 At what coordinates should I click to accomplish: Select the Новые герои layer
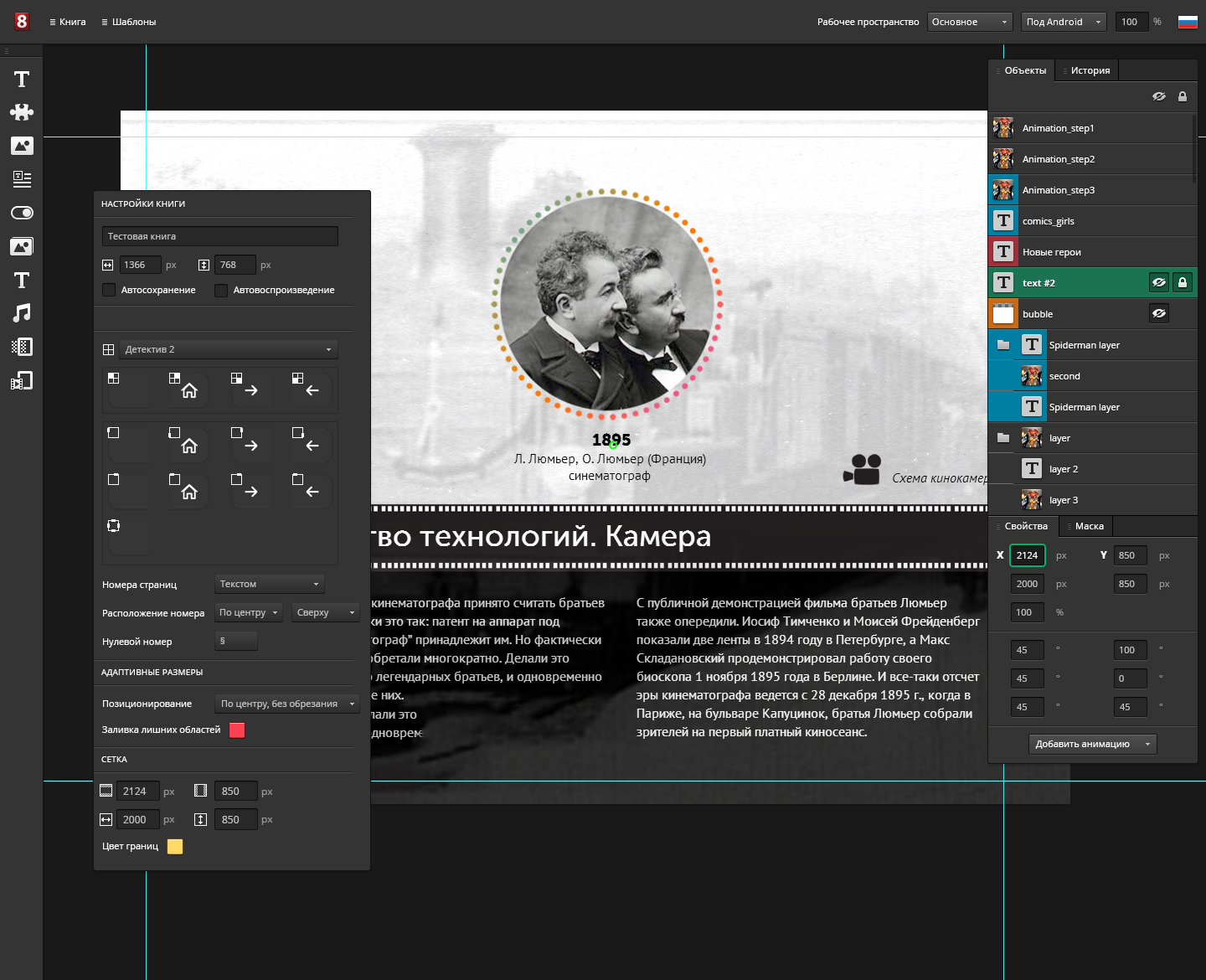click(1093, 252)
